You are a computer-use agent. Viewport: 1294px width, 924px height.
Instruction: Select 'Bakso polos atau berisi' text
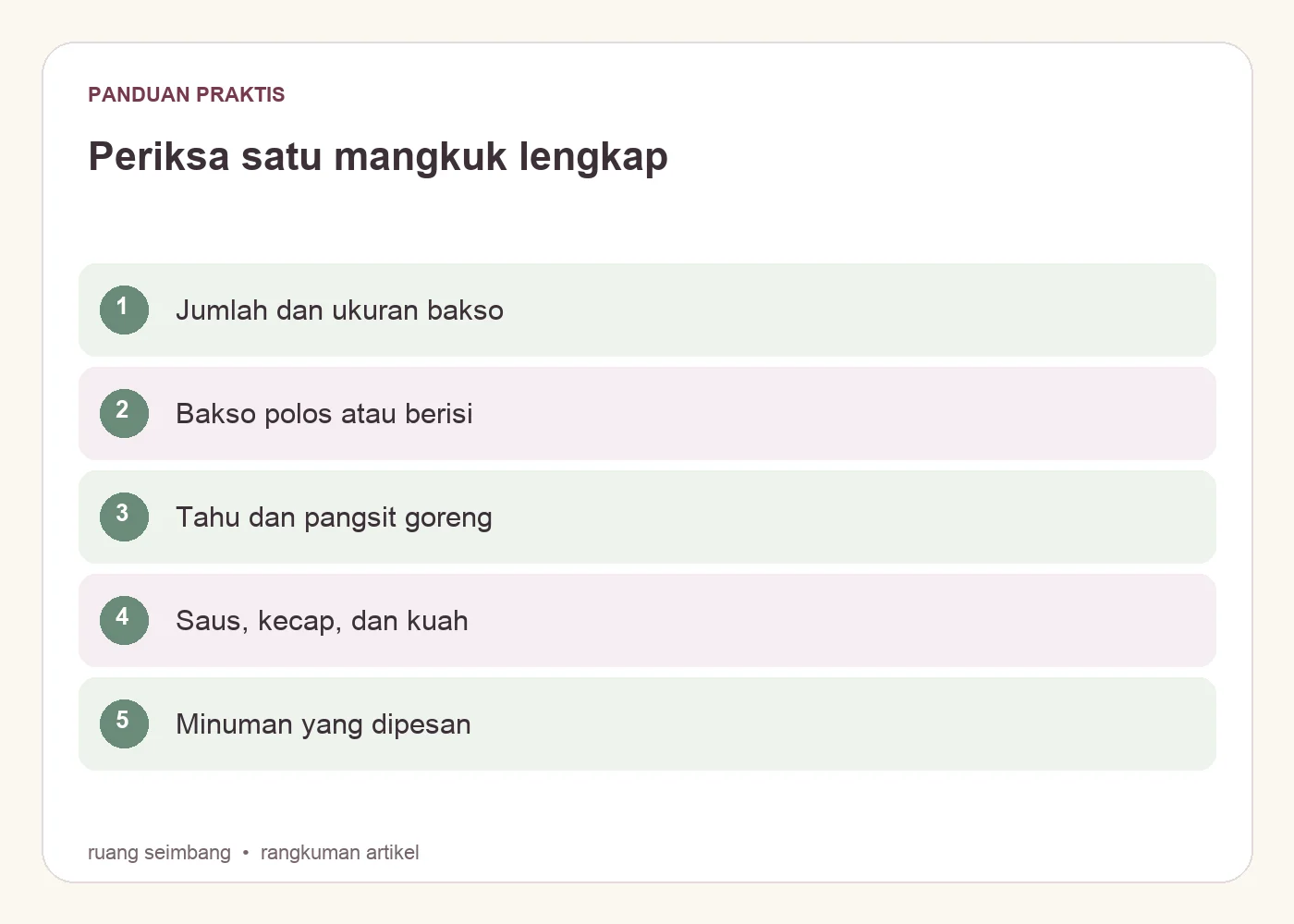pos(323,414)
